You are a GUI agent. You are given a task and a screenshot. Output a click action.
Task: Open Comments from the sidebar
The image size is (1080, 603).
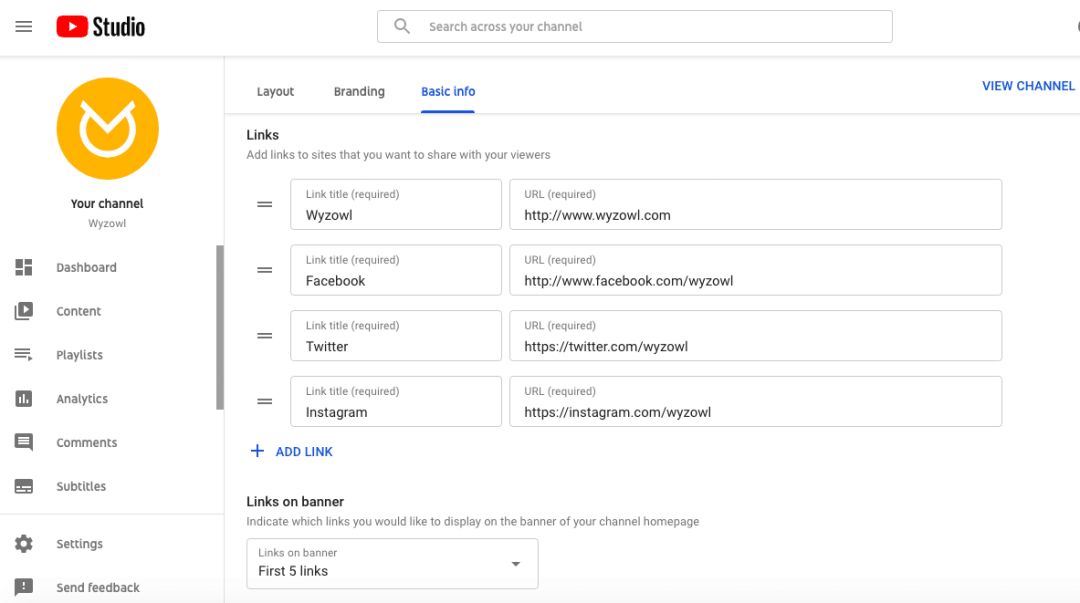point(87,442)
